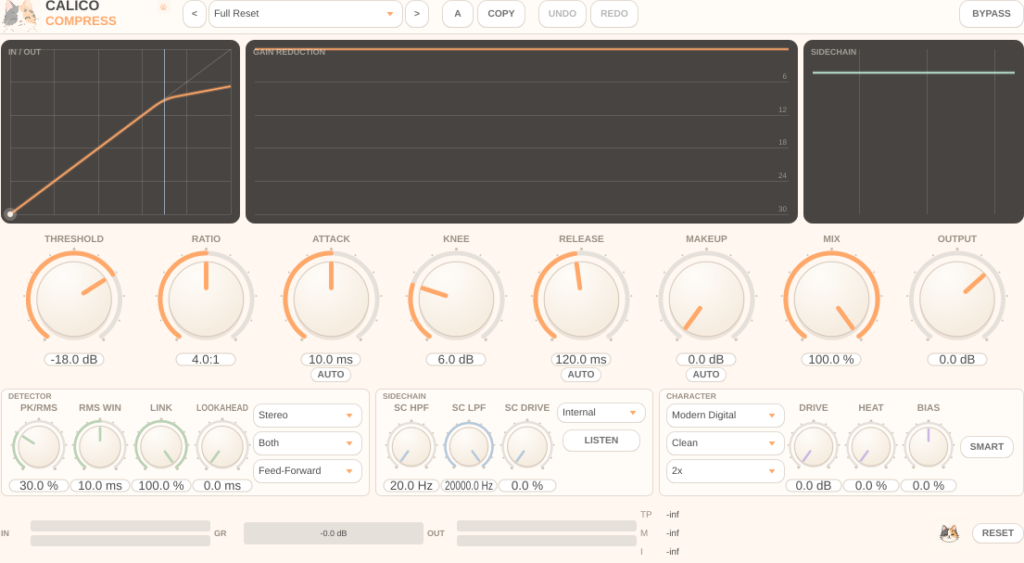This screenshot has width=1024, height=563.
Task: Open the Internal sidechain source dropdown
Action: pos(601,412)
